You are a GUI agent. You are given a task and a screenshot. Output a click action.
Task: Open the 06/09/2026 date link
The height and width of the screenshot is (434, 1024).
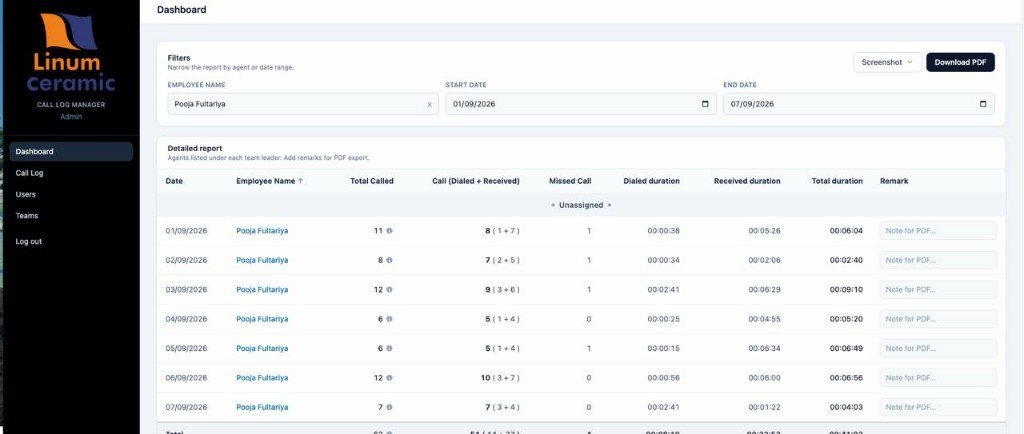(186, 378)
